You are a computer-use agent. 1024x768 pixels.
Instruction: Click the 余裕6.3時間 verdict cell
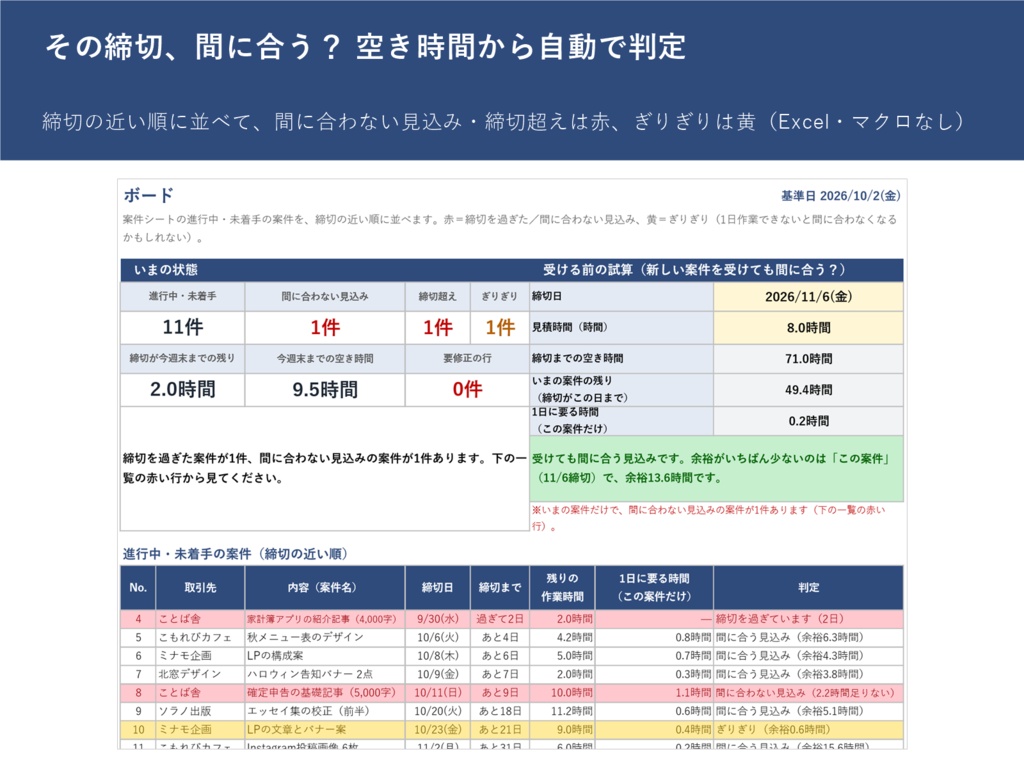(808, 637)
